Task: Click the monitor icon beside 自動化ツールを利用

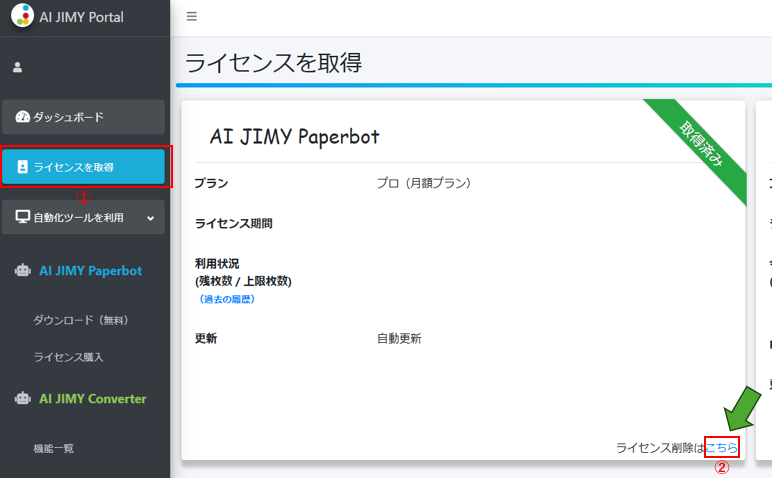Action: (23, 217)
